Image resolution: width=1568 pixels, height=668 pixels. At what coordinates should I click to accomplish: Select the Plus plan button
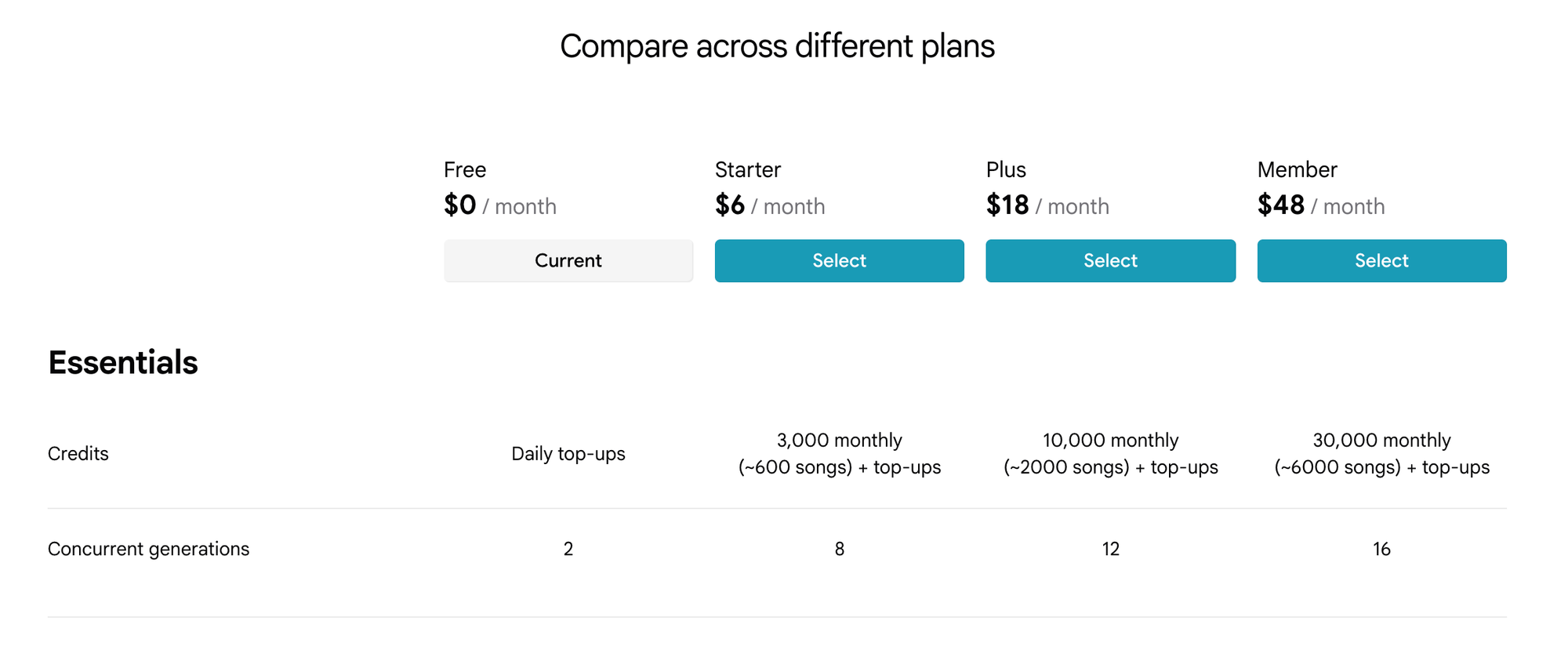1110,260
